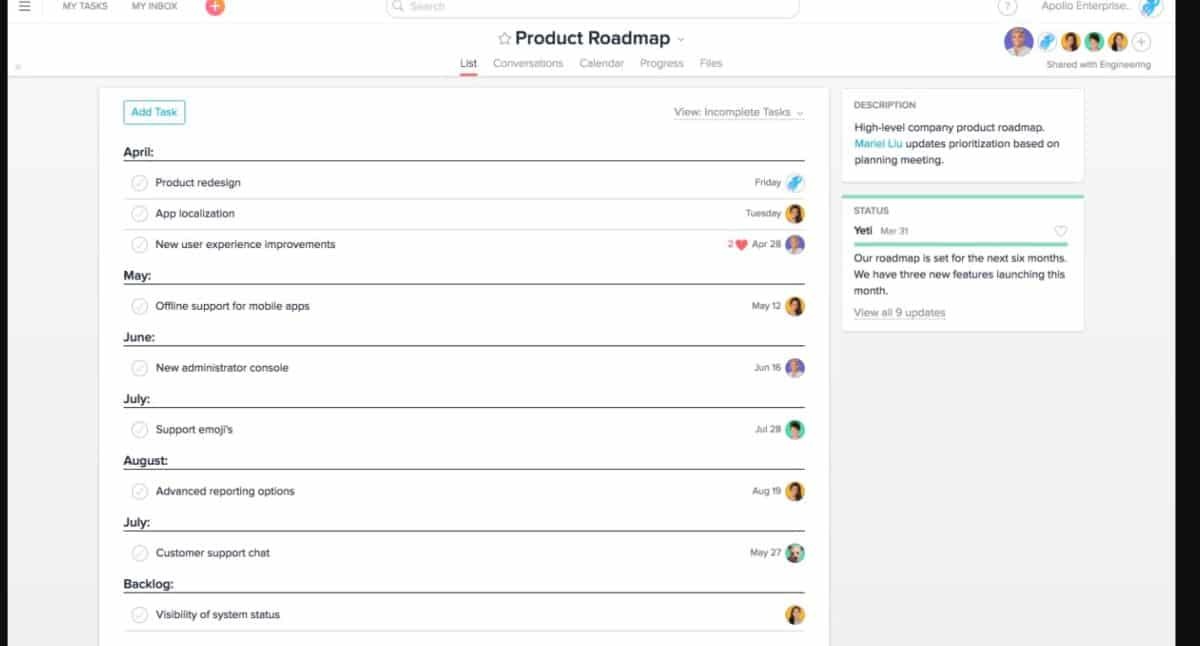The image size is (1200, 646).
Task: Open the hamburger sidebar menu
Action: pyautogui.click(x=25, y=6)
